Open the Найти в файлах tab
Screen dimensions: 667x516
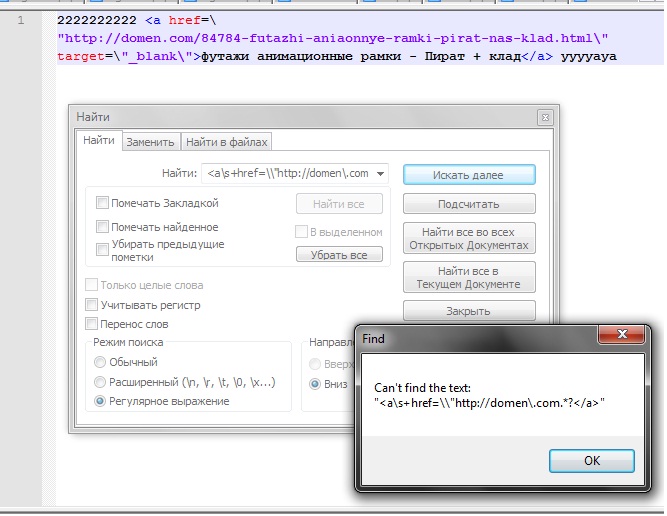click(x=226, y=142)
